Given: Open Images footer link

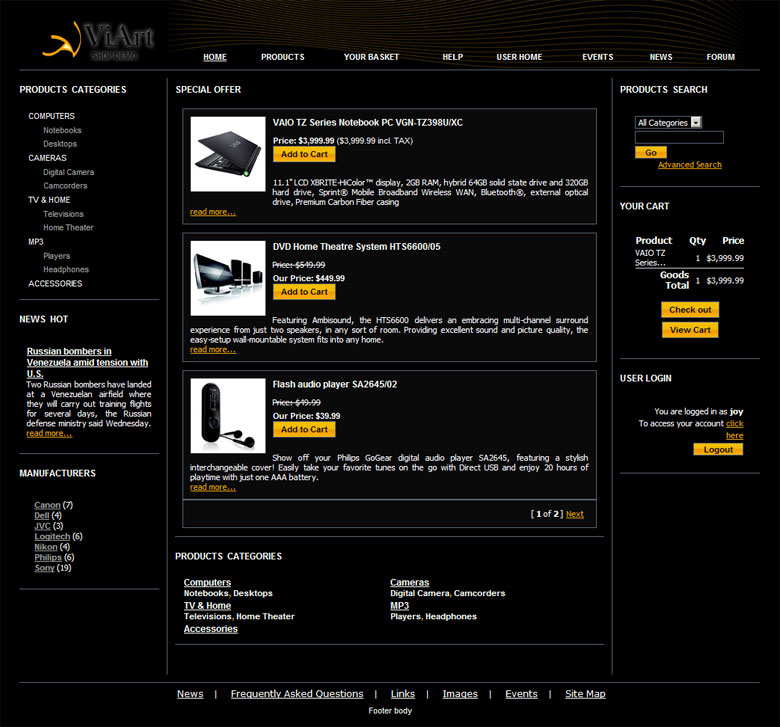Looking at the screenshot, I should click(x=460, y=694).
